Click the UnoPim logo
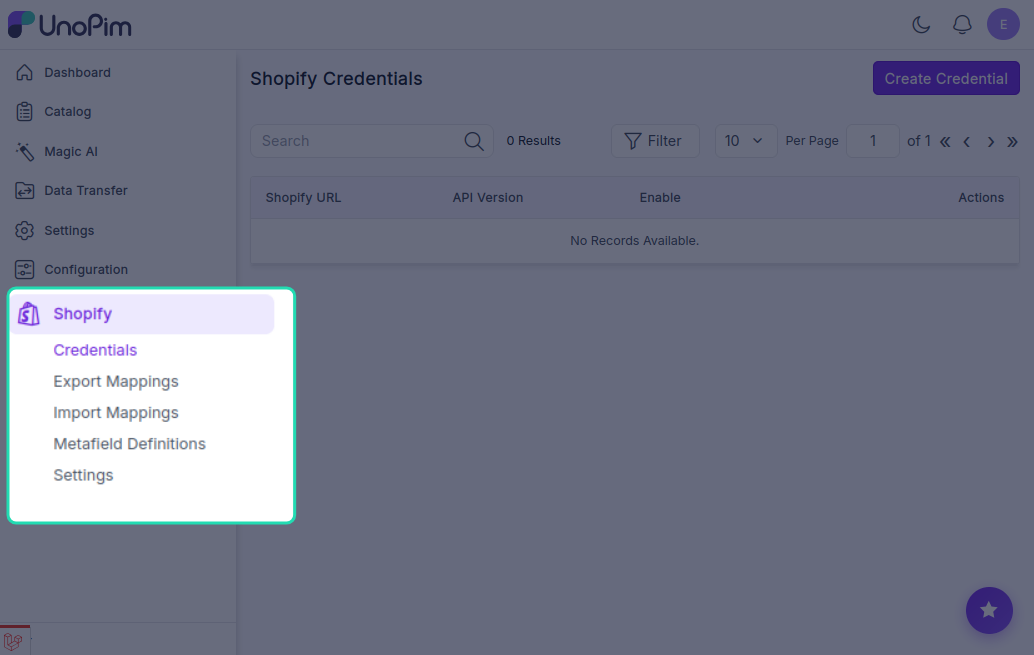The width and height of the screenshot is (1034, 655). click(x=70, y=25)
